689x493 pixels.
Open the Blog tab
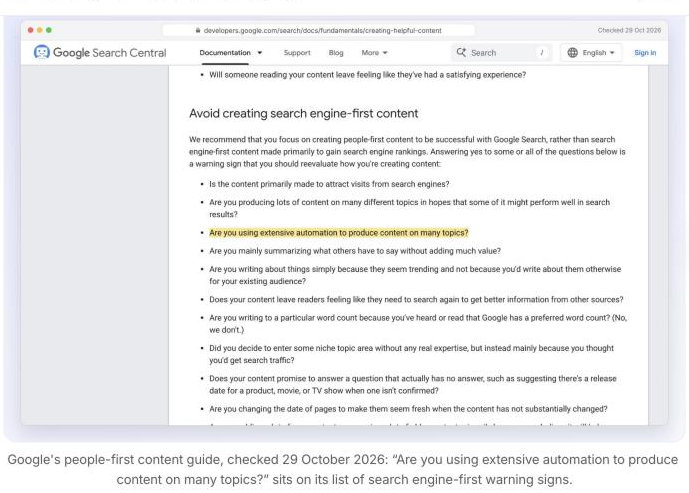336,53
